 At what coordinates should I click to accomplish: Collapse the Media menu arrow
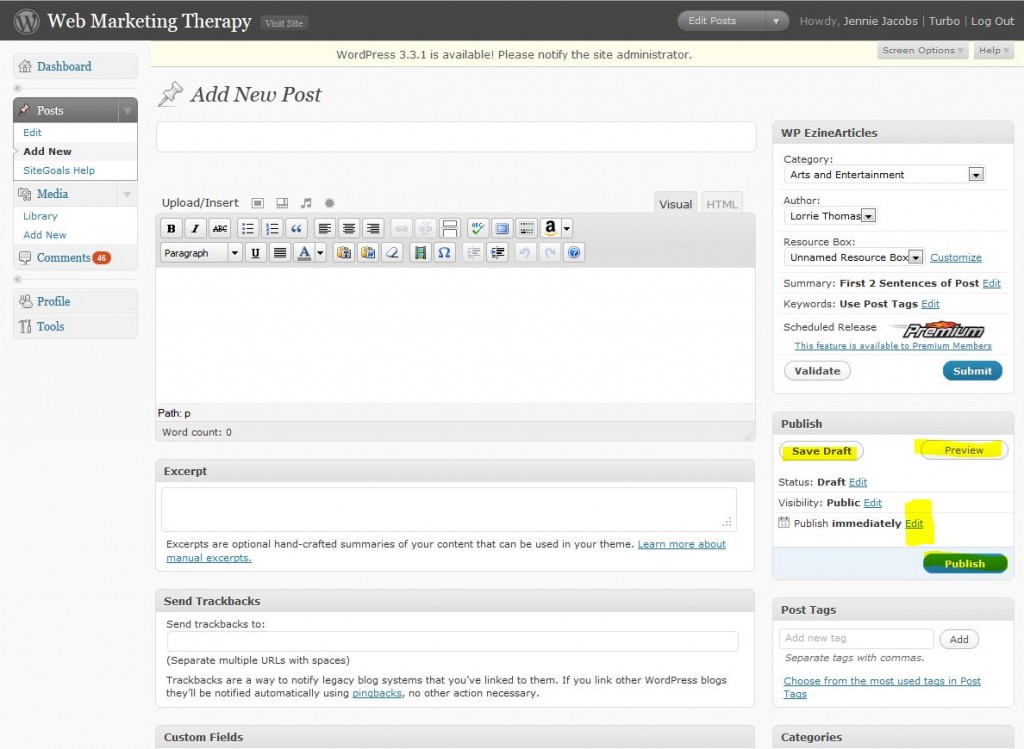click(x=127, y=194)
